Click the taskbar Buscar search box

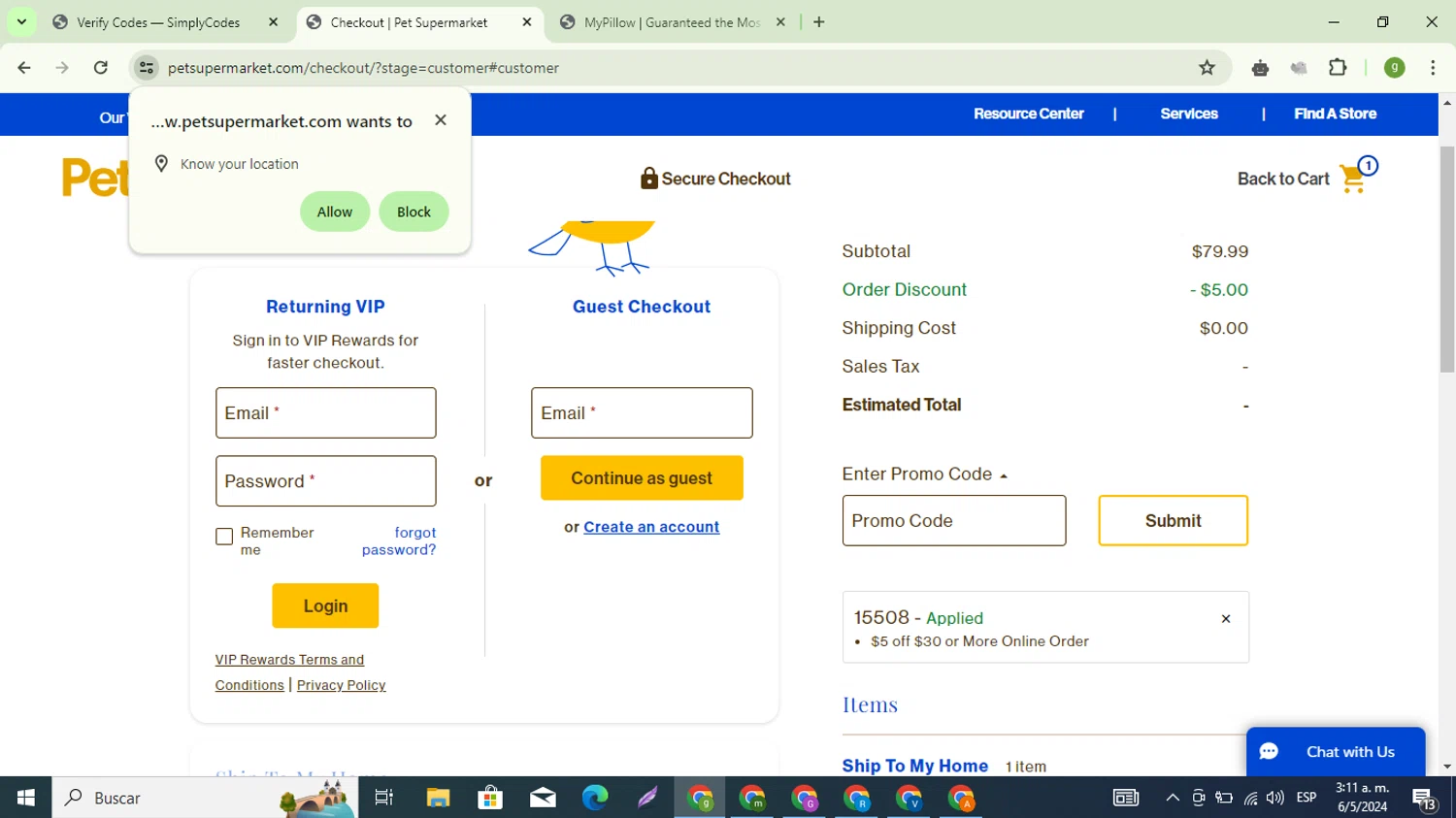click(x=205, y=798)
